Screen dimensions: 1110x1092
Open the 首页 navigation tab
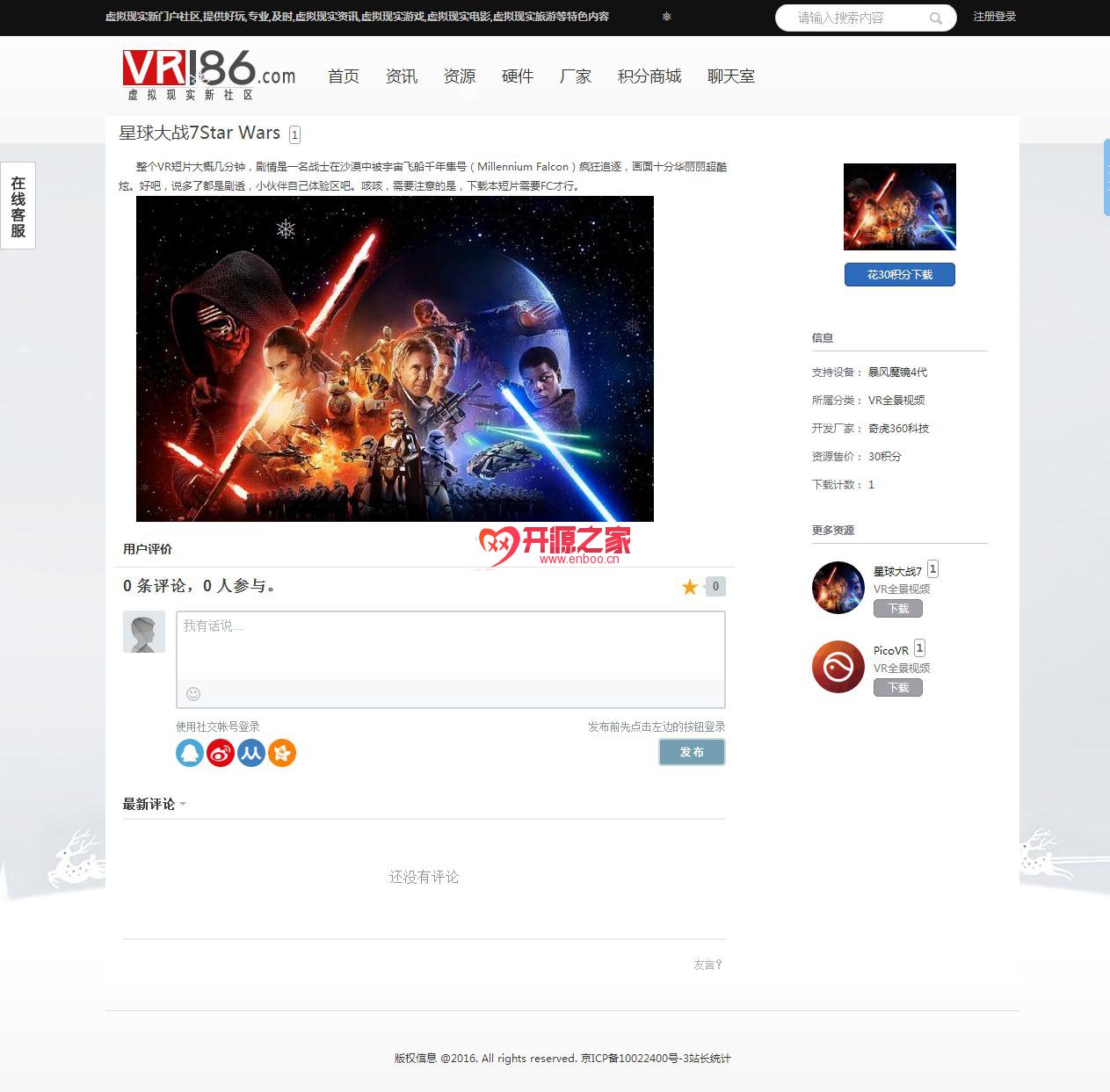coord(344,76)
